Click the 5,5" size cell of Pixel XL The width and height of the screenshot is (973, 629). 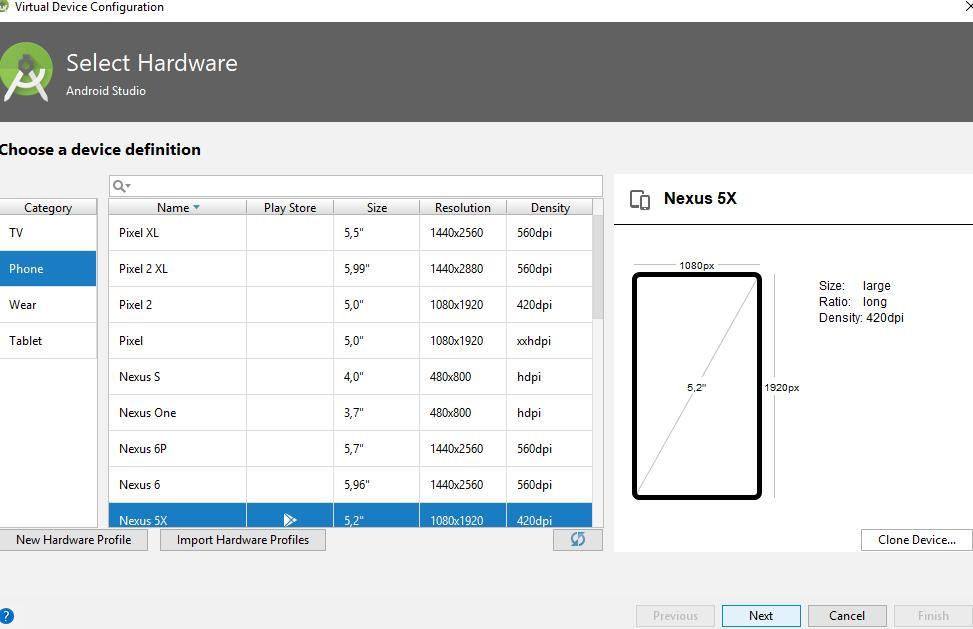pos(377,233)
